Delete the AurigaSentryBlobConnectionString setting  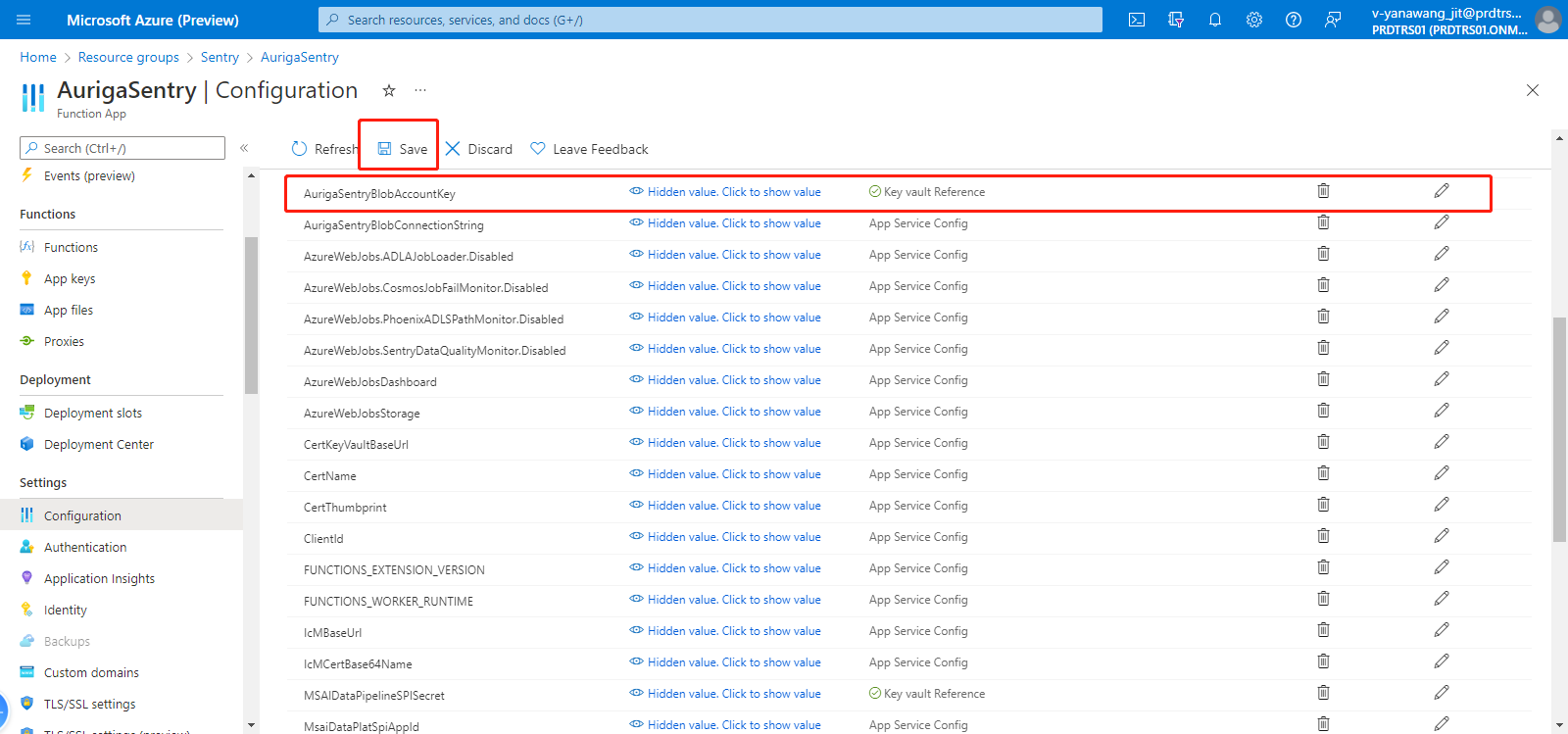(x=1323, y=222)
